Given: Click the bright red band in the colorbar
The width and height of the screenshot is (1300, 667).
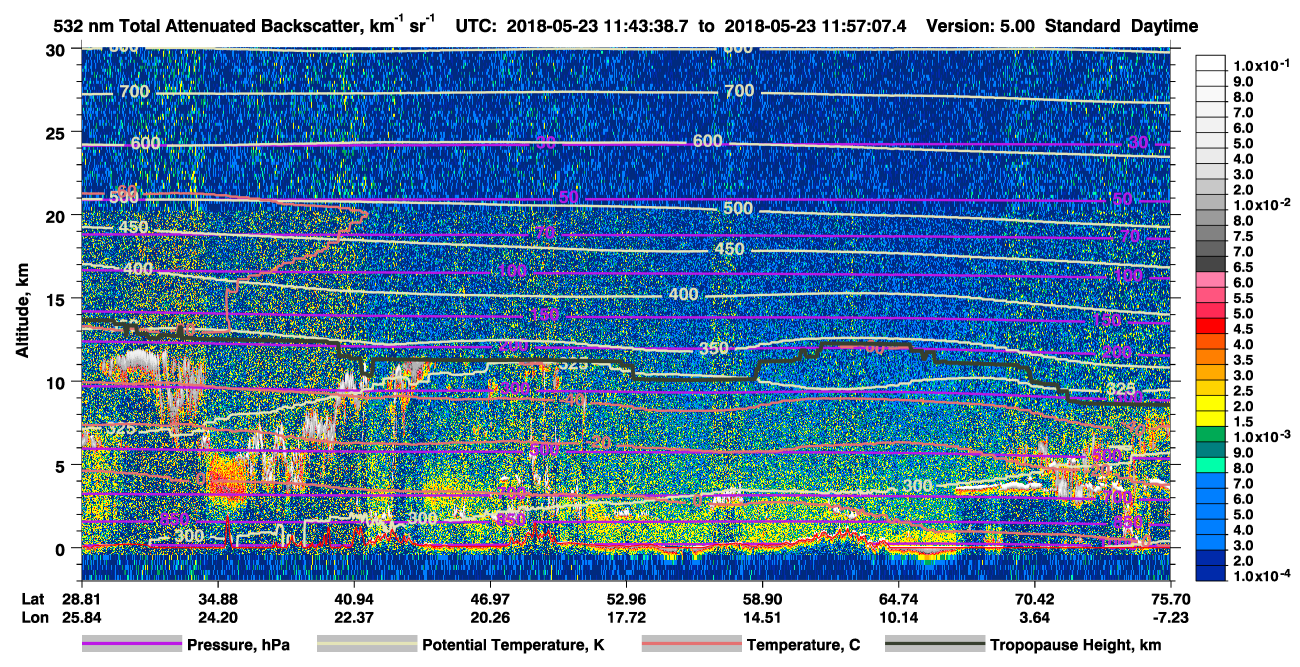Looking at the screenshot, I should pos(1212,325).
